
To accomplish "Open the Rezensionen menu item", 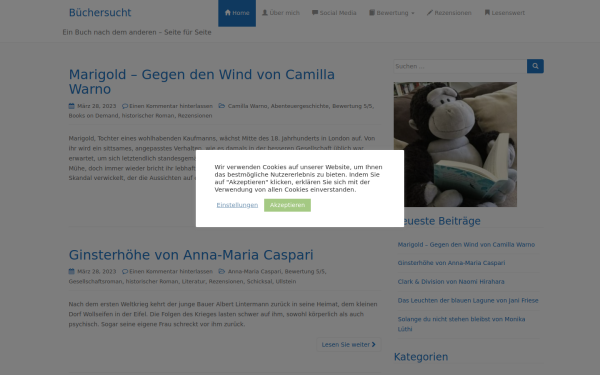I will click(x=449, y=13).
